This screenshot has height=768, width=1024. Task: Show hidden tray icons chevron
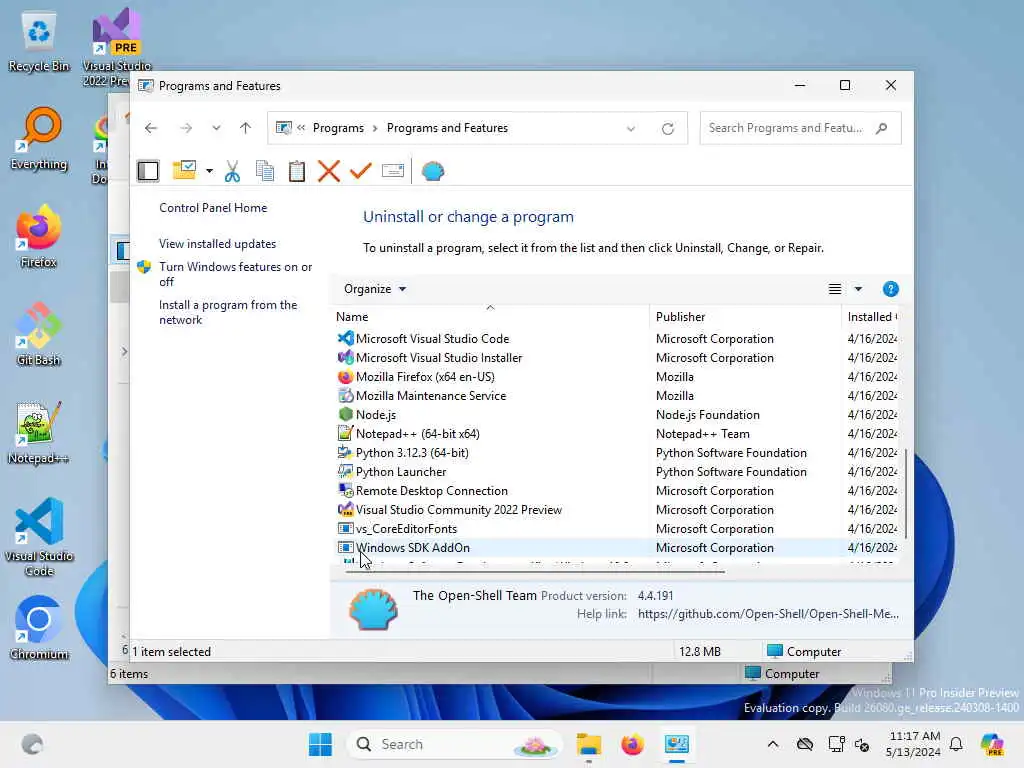(773, 744)
